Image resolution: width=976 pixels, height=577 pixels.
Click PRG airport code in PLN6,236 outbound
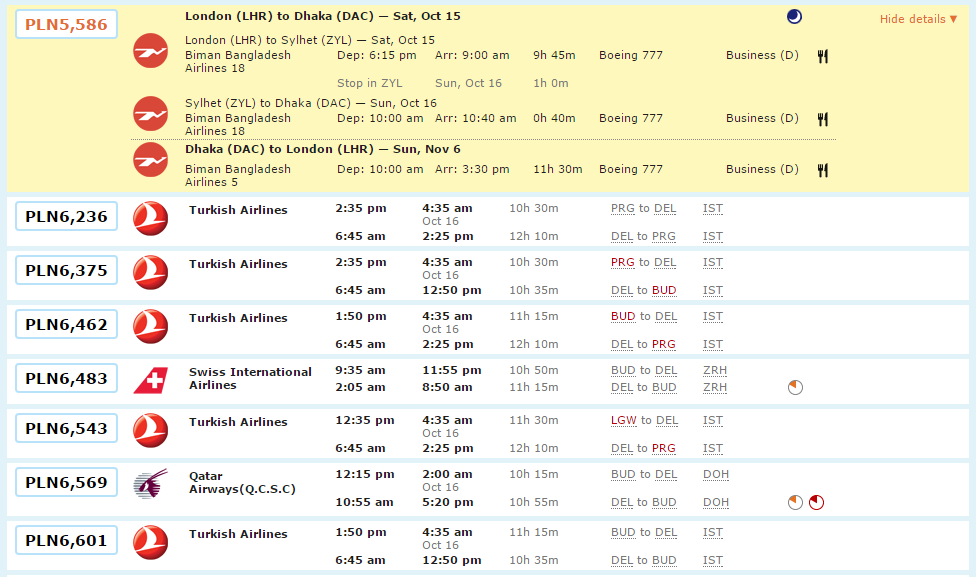coord(622,209)
